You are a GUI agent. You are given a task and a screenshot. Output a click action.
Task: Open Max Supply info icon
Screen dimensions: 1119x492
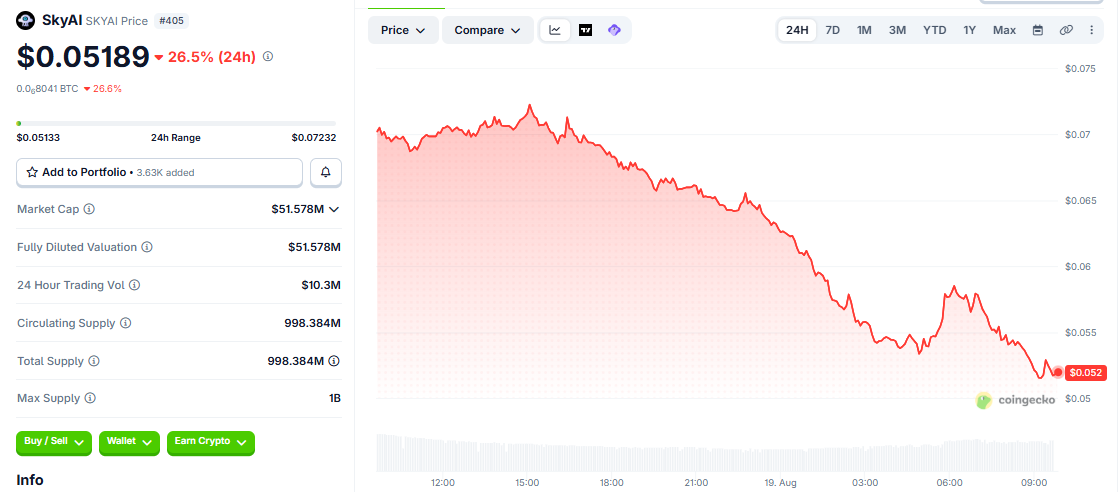click(x=90, y=398)
